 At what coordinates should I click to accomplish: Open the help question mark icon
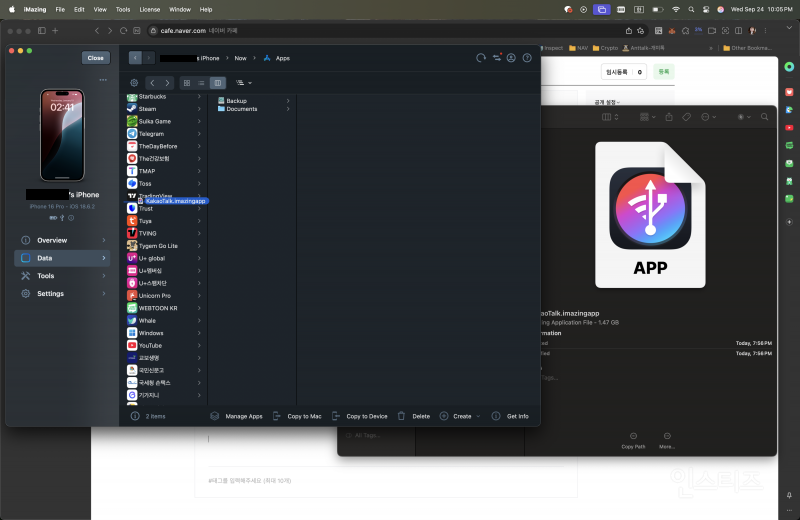[x=527, y=58]
